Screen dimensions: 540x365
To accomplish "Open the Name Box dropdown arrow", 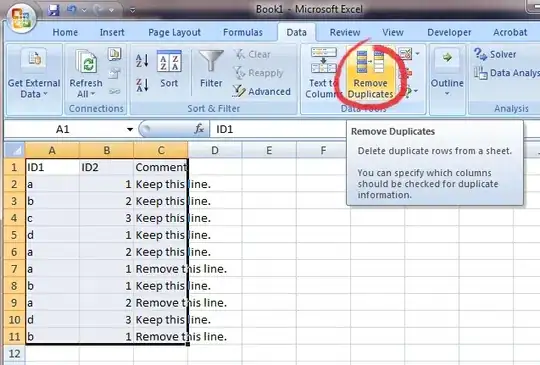I will (x=130, y=129).
